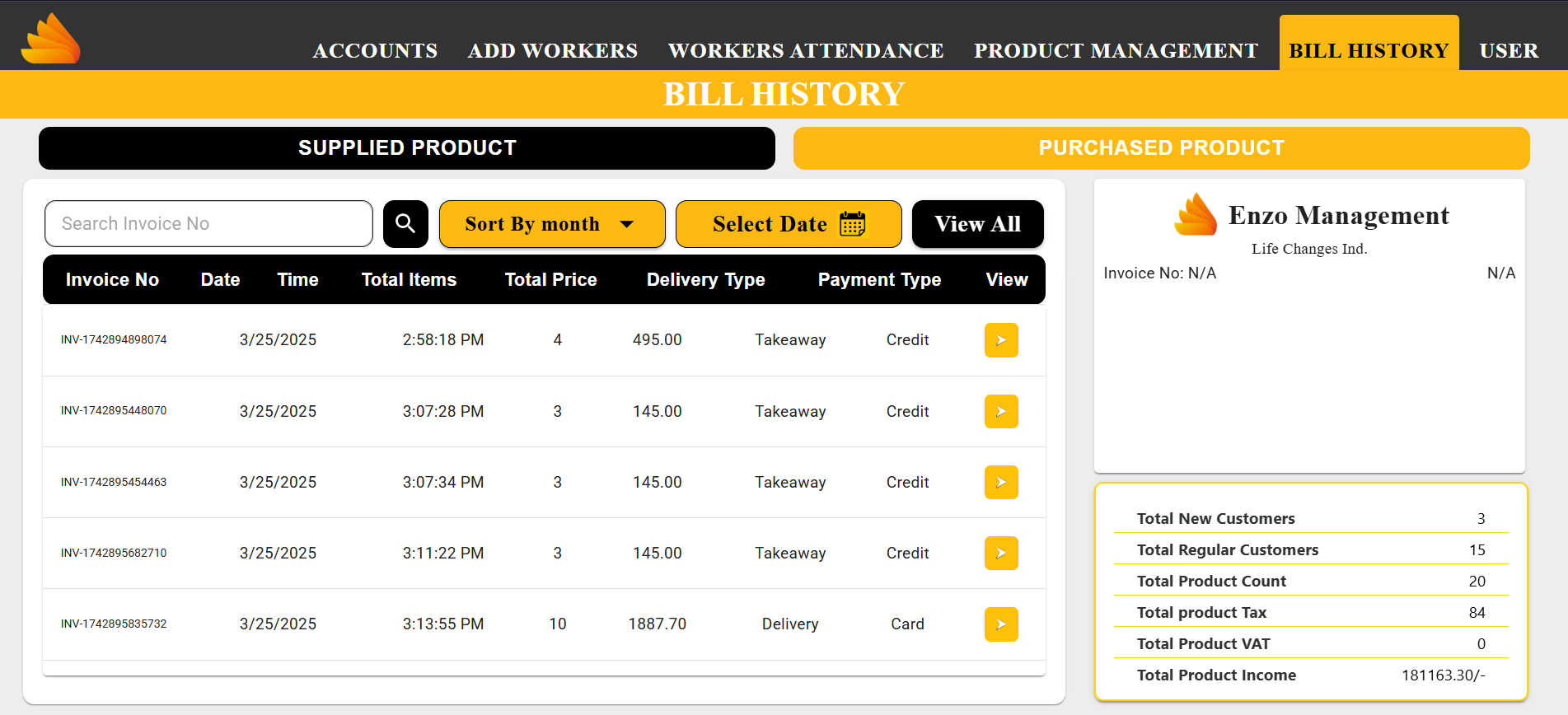Expand the Sort By month dropdown
The width and height of the screenshot is (1568, 715).
[x=551, y=224]
